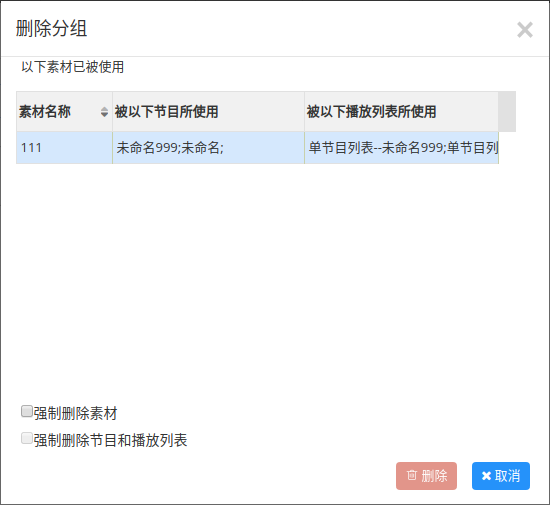Click the sort arrows beside 素材名称
The width and height of the screenshot is (550, 505).
[x=104, y=112]
